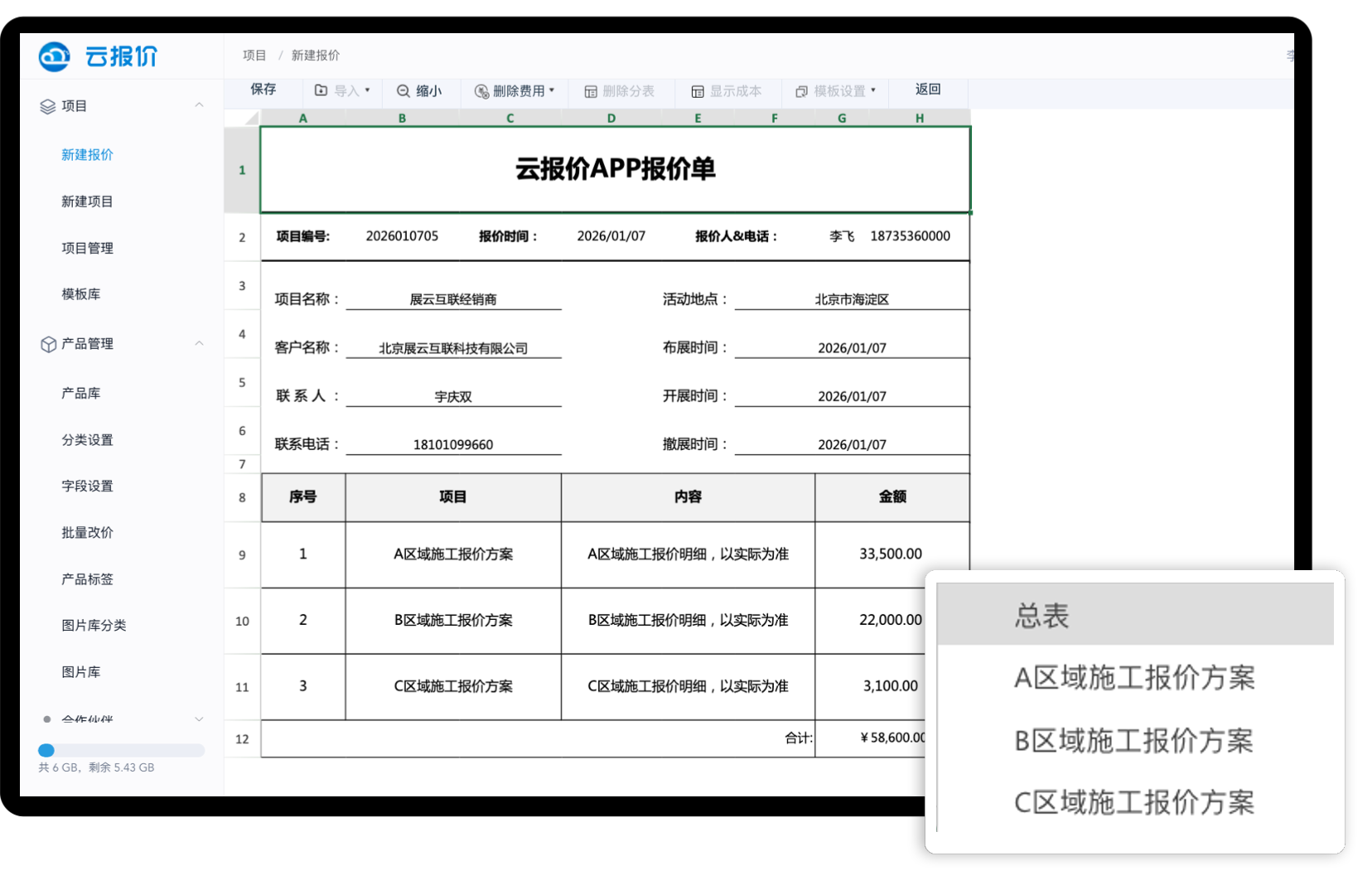
Task: Collapse the 产品管理 sidebar section
Action: point(199,343)
